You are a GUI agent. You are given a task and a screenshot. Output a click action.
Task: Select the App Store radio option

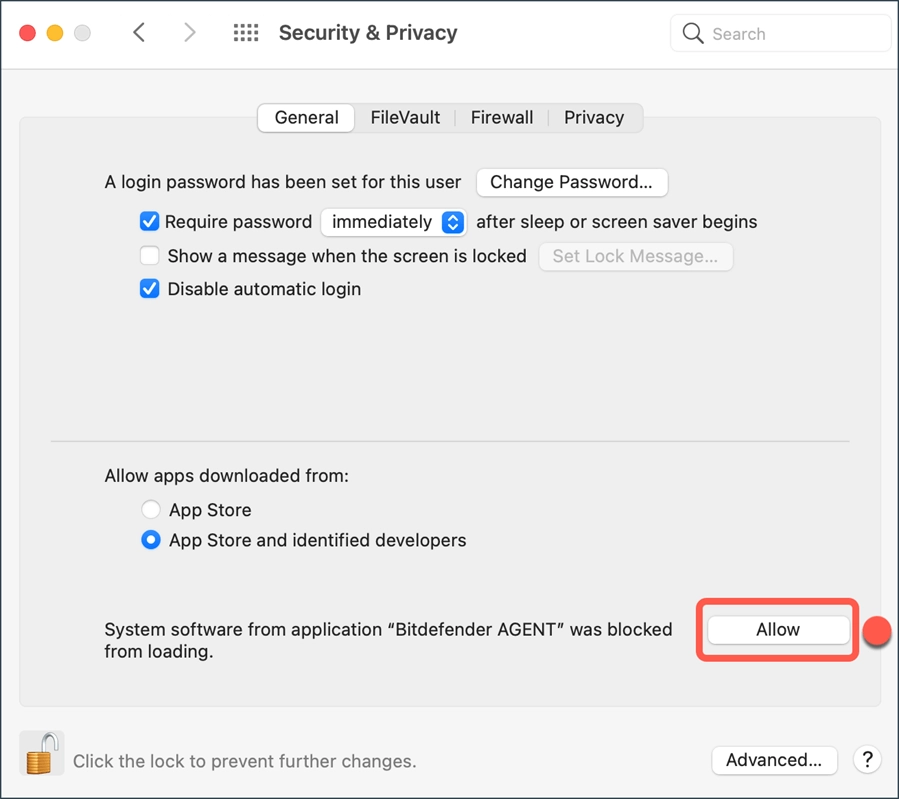tap(151, 510)
